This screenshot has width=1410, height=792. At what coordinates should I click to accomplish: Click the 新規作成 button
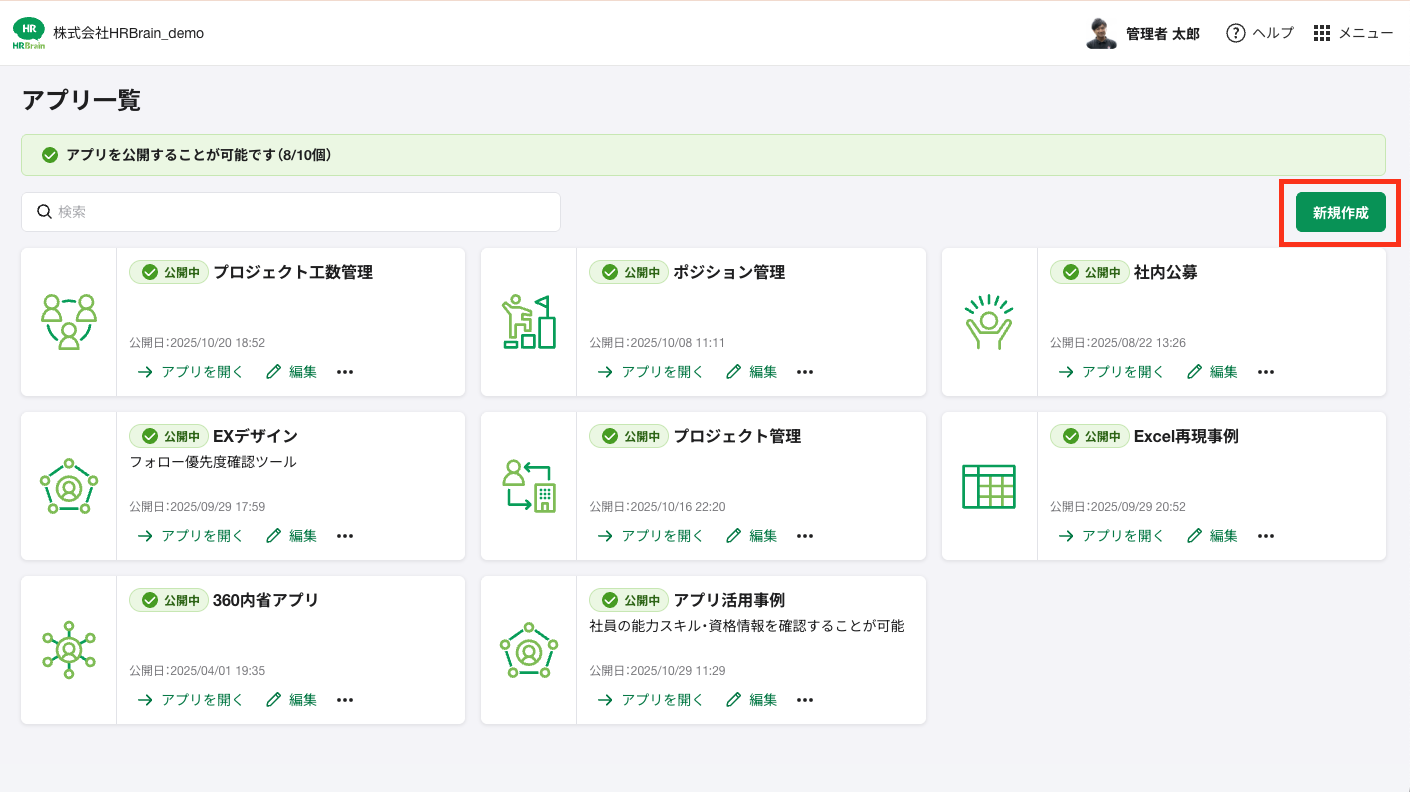tap(1340, 213)
